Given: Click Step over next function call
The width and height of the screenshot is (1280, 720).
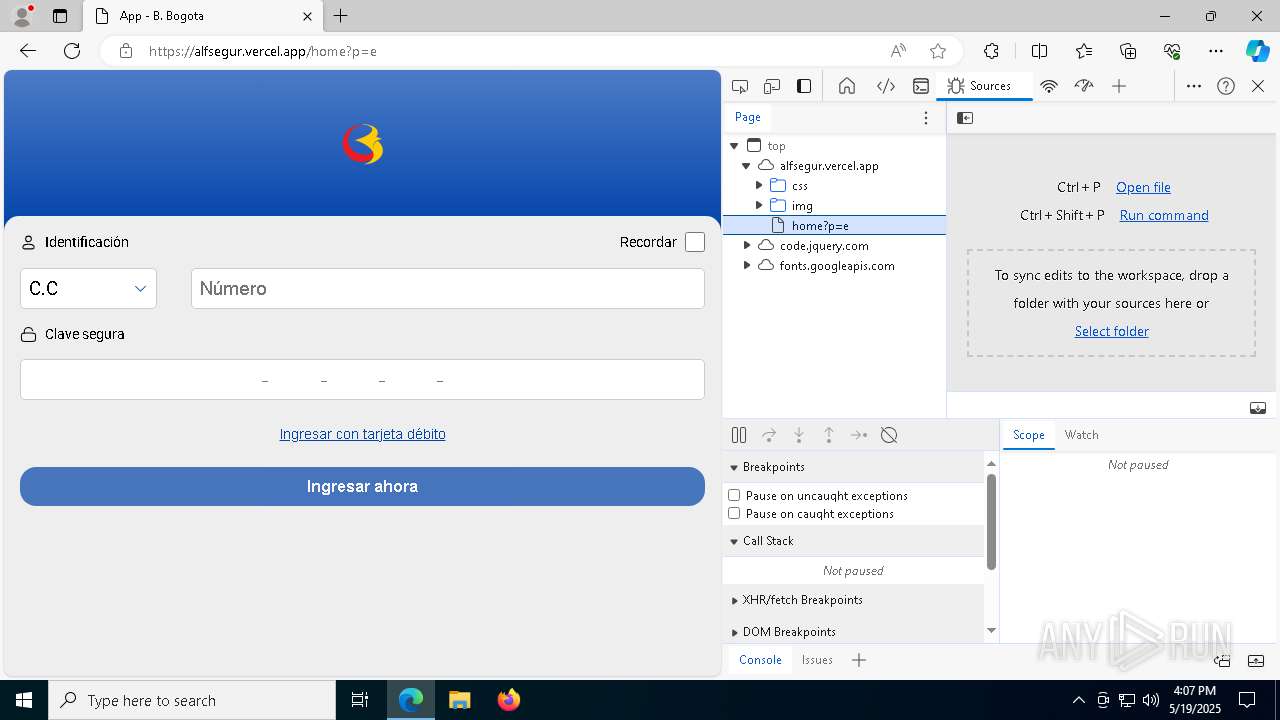Looking at the screenshot, I should pyautogui.click(x=769, y=435).
